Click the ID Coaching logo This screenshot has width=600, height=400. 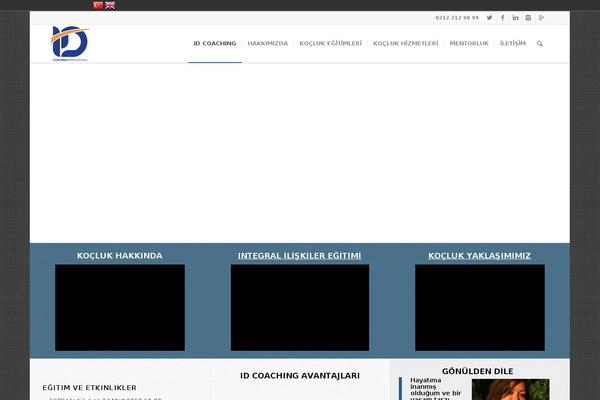tap(70, 43)
